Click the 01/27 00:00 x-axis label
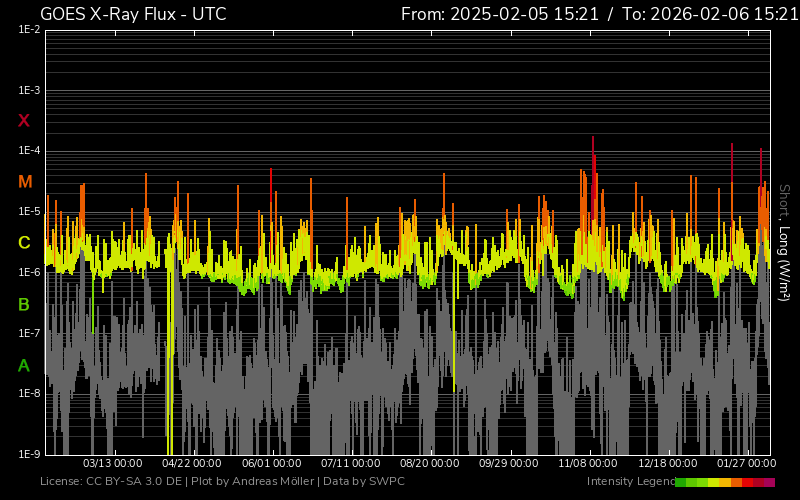800x500 pixels. click(747, 464)
